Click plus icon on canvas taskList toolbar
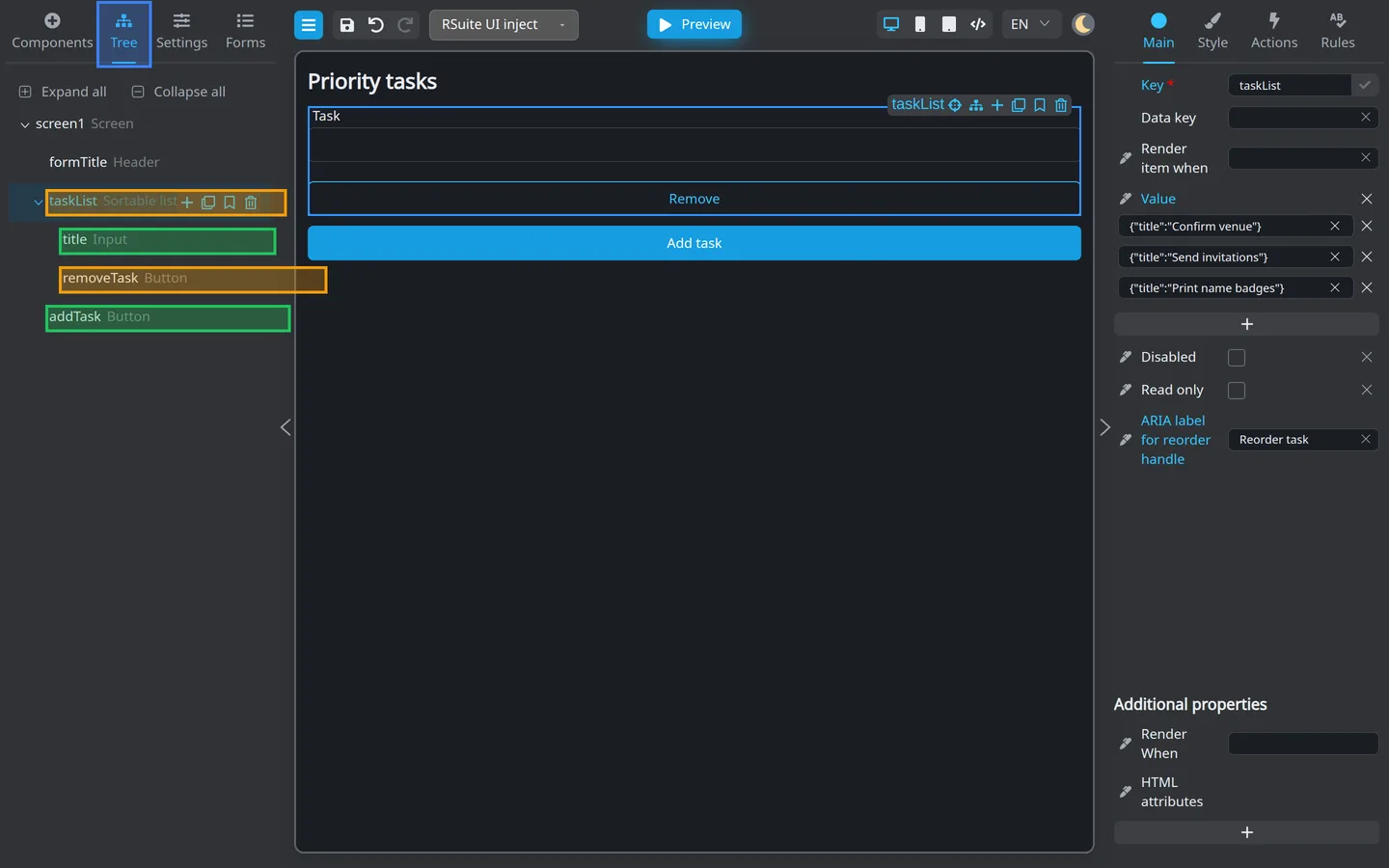The width and height of the screenshot is (1389, 868). tap(997, 105)
